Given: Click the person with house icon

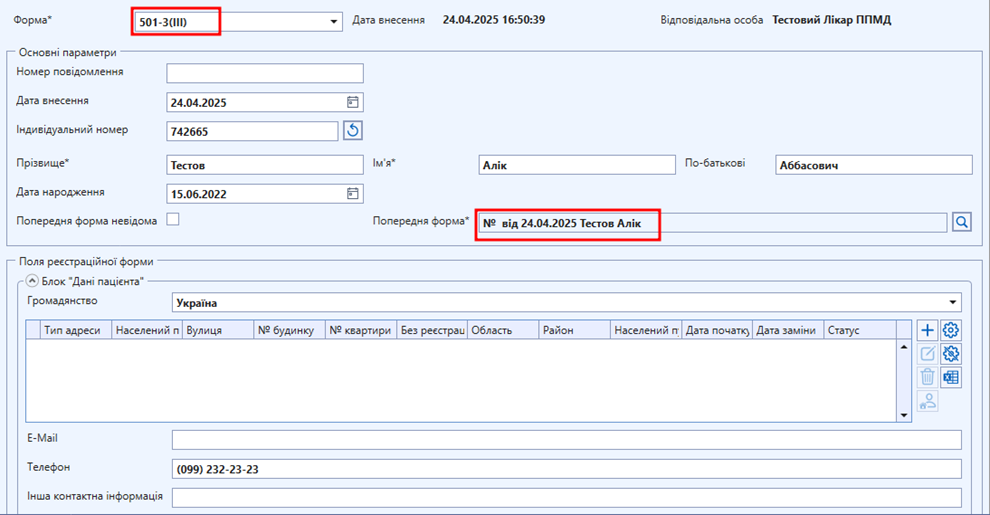Looking at the screenshot, I should [927, 401].
